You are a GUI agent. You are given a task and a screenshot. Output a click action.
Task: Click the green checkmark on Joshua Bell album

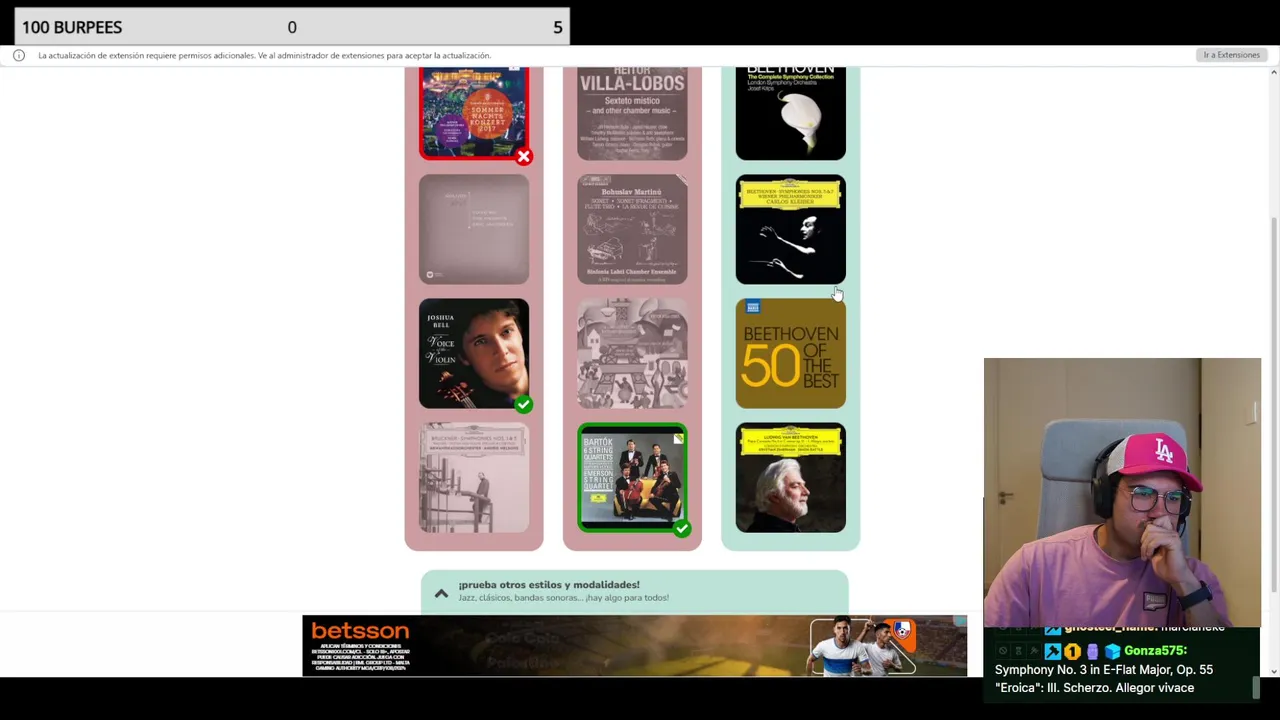tap(523, 404)
